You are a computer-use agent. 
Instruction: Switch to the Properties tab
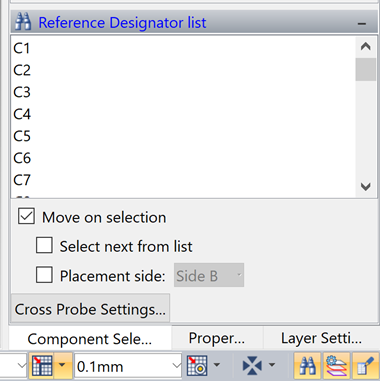click(217, 338)
